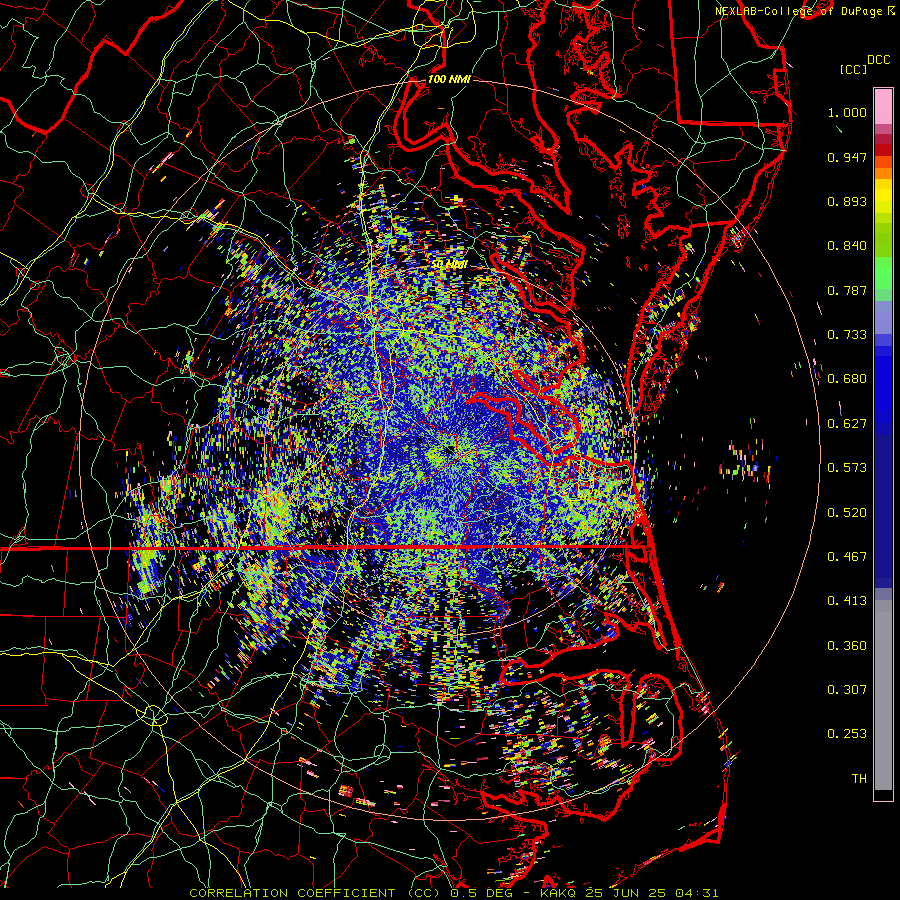The image size is (900, 900).
Task: Select the 0.520 legend value
Action: click(x=847, y=513)
